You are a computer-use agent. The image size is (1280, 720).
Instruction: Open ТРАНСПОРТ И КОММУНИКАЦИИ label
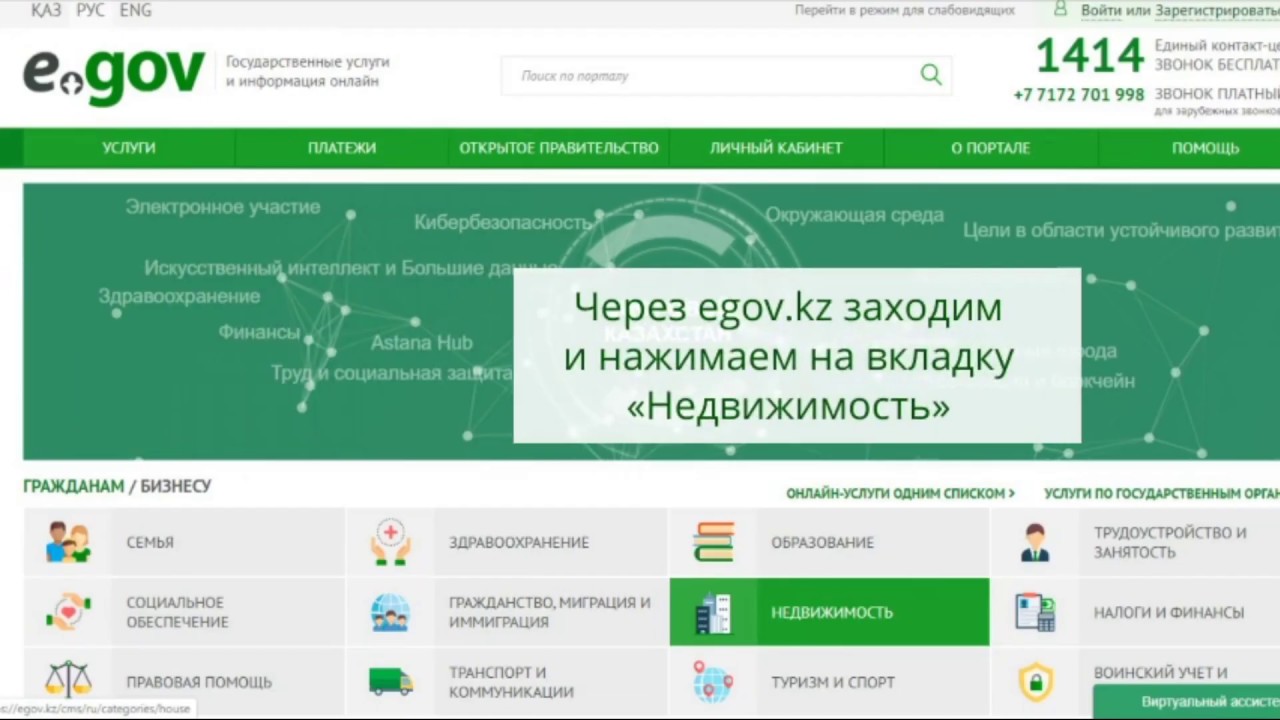pyautogui.click(x=511, y=682)
